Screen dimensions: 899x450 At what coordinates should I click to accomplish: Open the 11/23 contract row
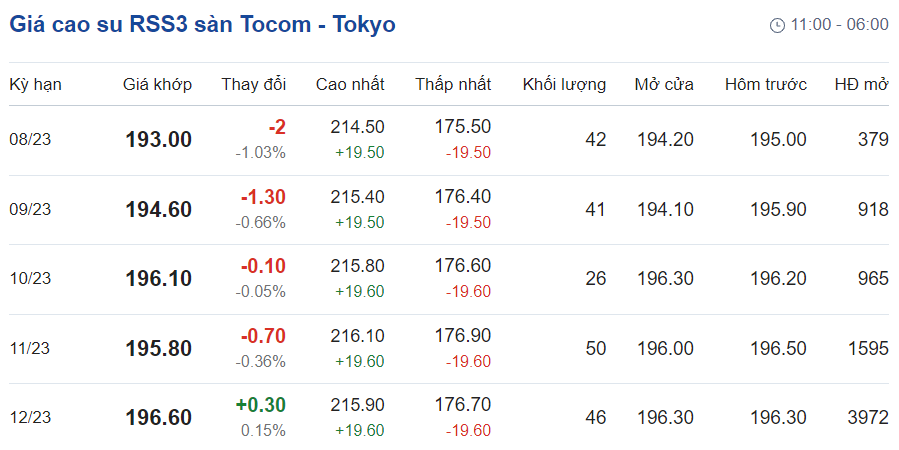tap(30, 348)
